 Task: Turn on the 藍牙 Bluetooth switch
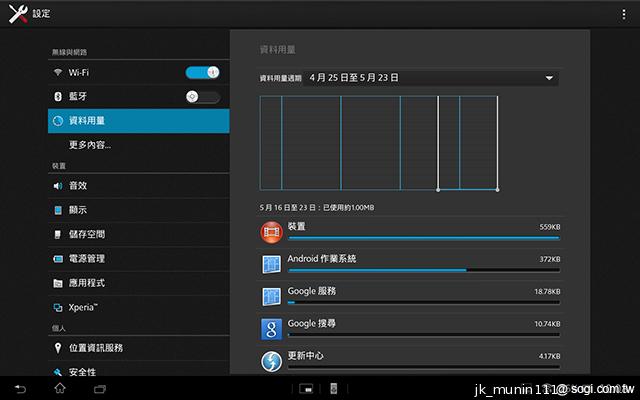(202, 97)
